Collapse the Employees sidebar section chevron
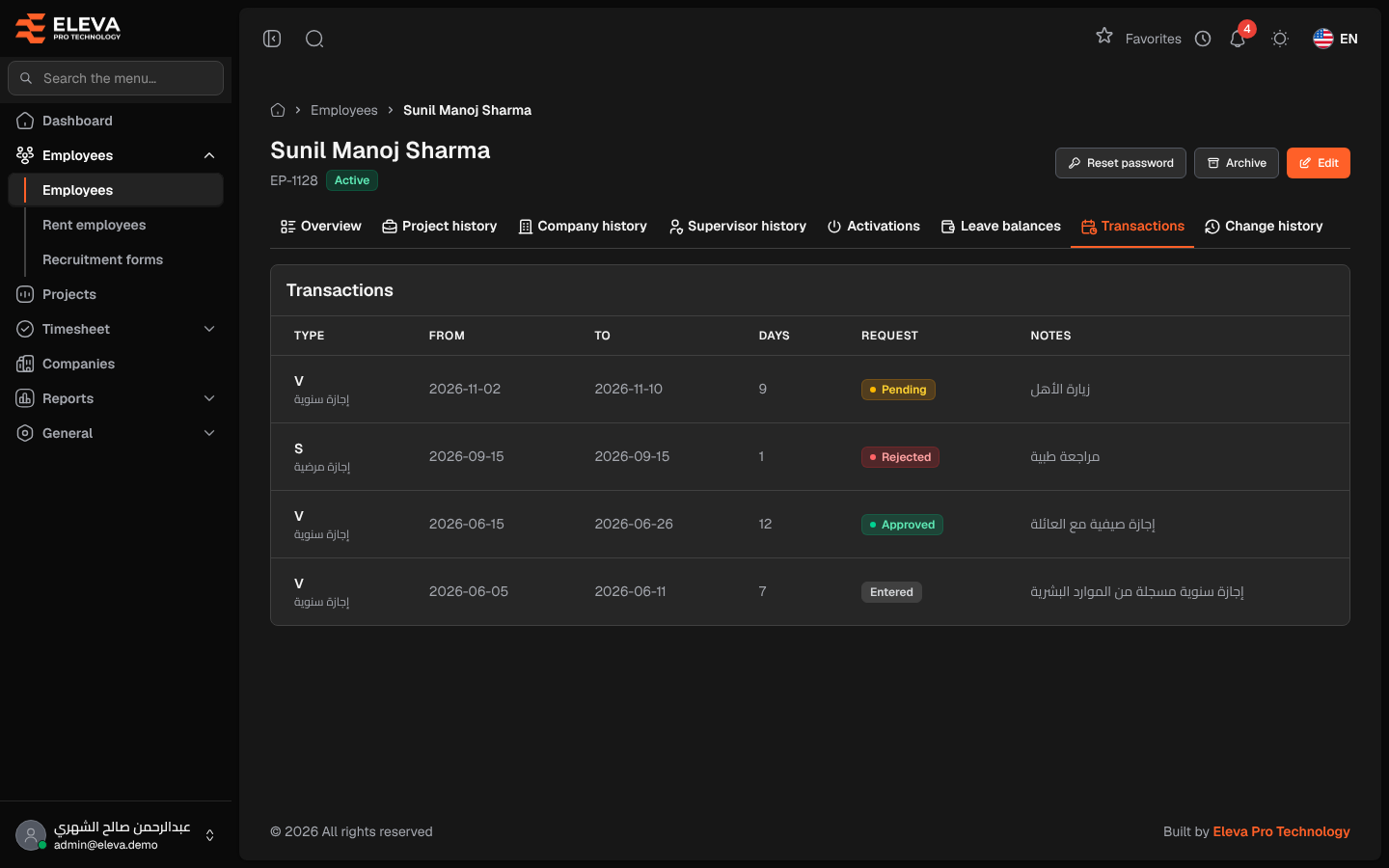This screenshot has height=868, width=1389. 209,155
